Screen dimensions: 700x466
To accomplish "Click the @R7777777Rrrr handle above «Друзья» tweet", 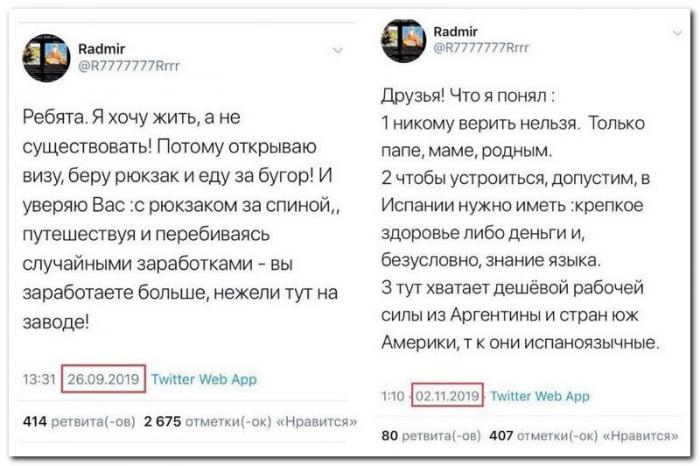I will [x=480, y=46].
